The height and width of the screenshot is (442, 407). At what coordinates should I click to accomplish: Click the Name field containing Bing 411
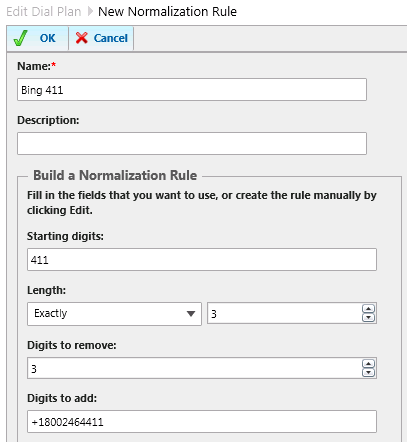coord(192,90)
